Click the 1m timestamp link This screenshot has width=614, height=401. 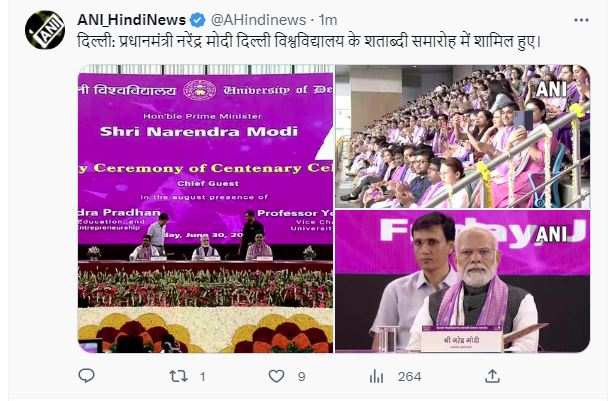click(x=328, y=20)
